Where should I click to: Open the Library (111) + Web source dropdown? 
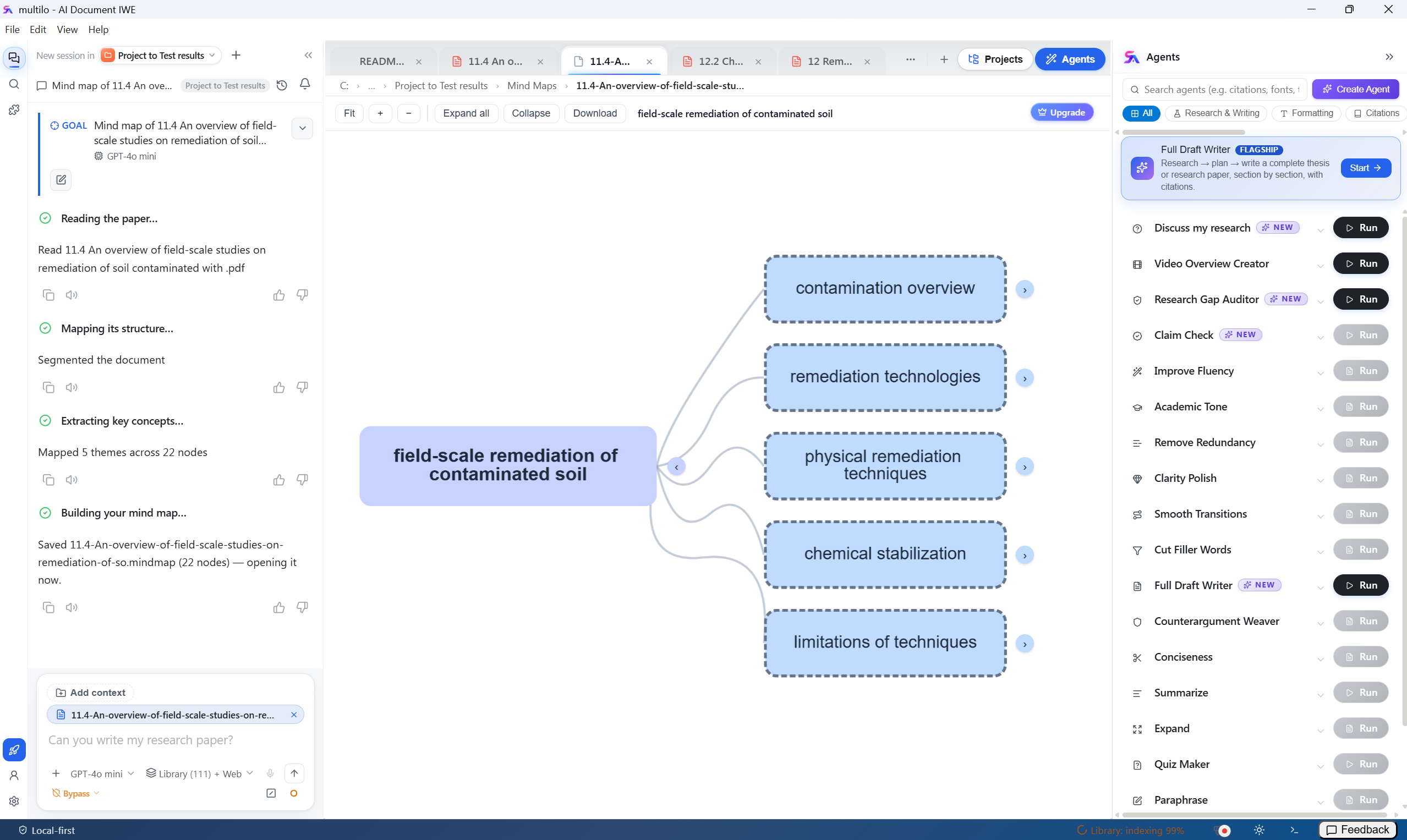199,773
